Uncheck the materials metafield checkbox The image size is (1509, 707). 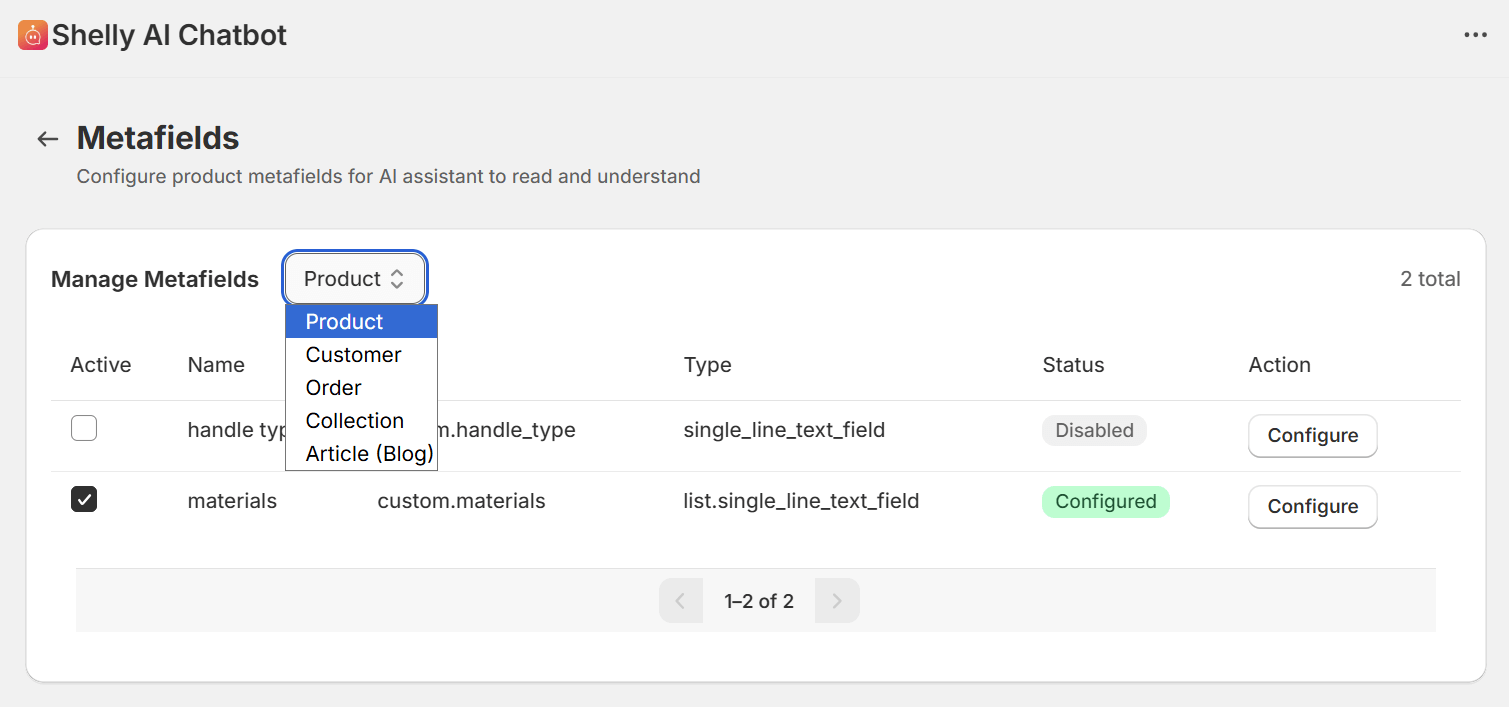tap(84, 500)
